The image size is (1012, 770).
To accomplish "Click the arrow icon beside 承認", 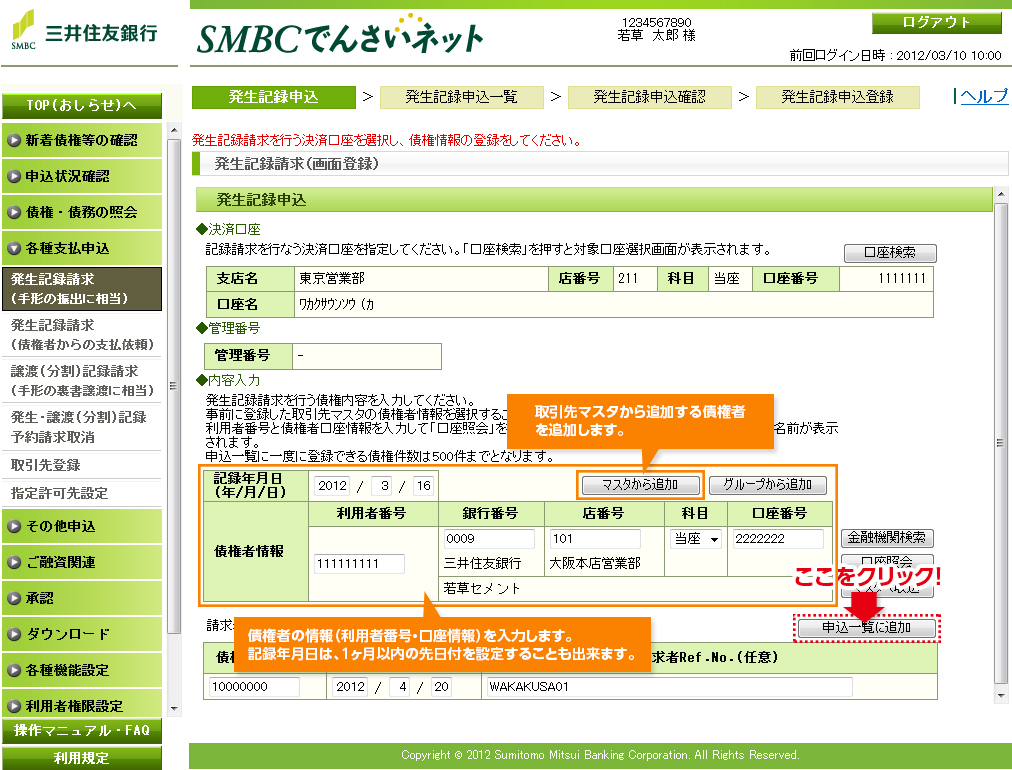I will (14, 598).
